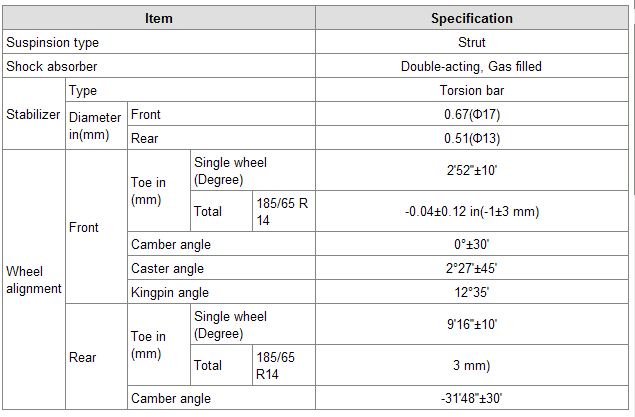Click the Specification column header

[471, 18]
